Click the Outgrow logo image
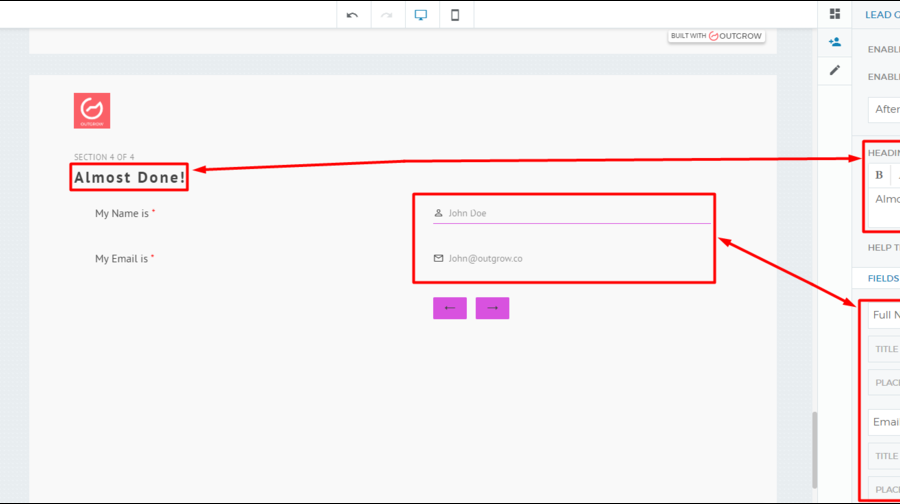The height and width of the screenshot is (504, 900). pos(92,110)
